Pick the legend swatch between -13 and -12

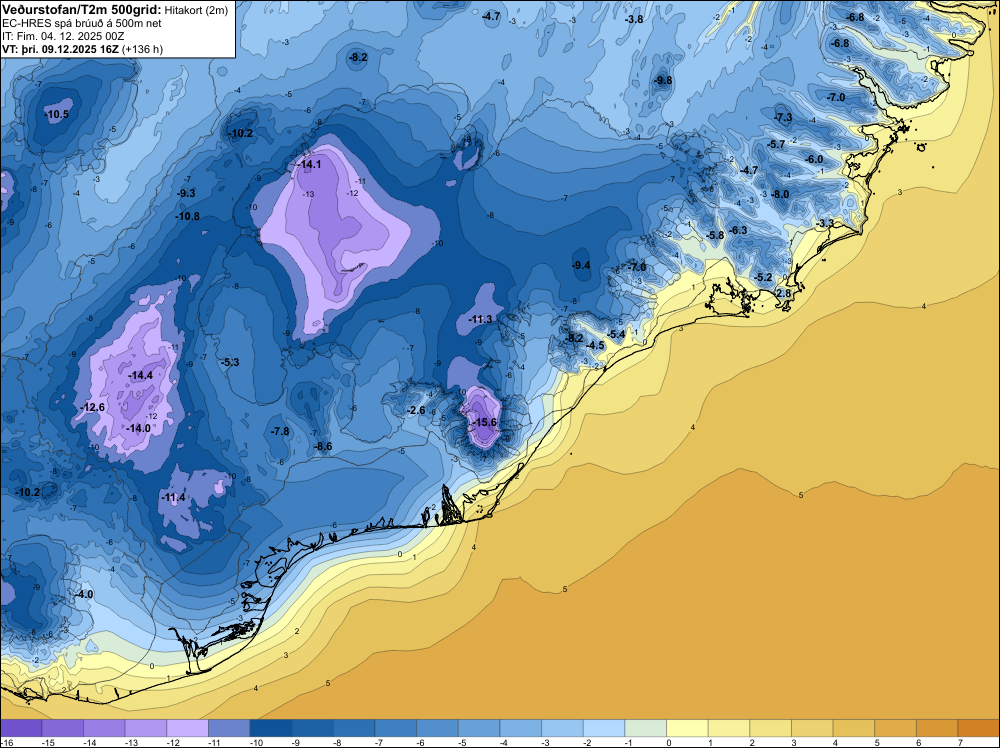coord(146,728)
